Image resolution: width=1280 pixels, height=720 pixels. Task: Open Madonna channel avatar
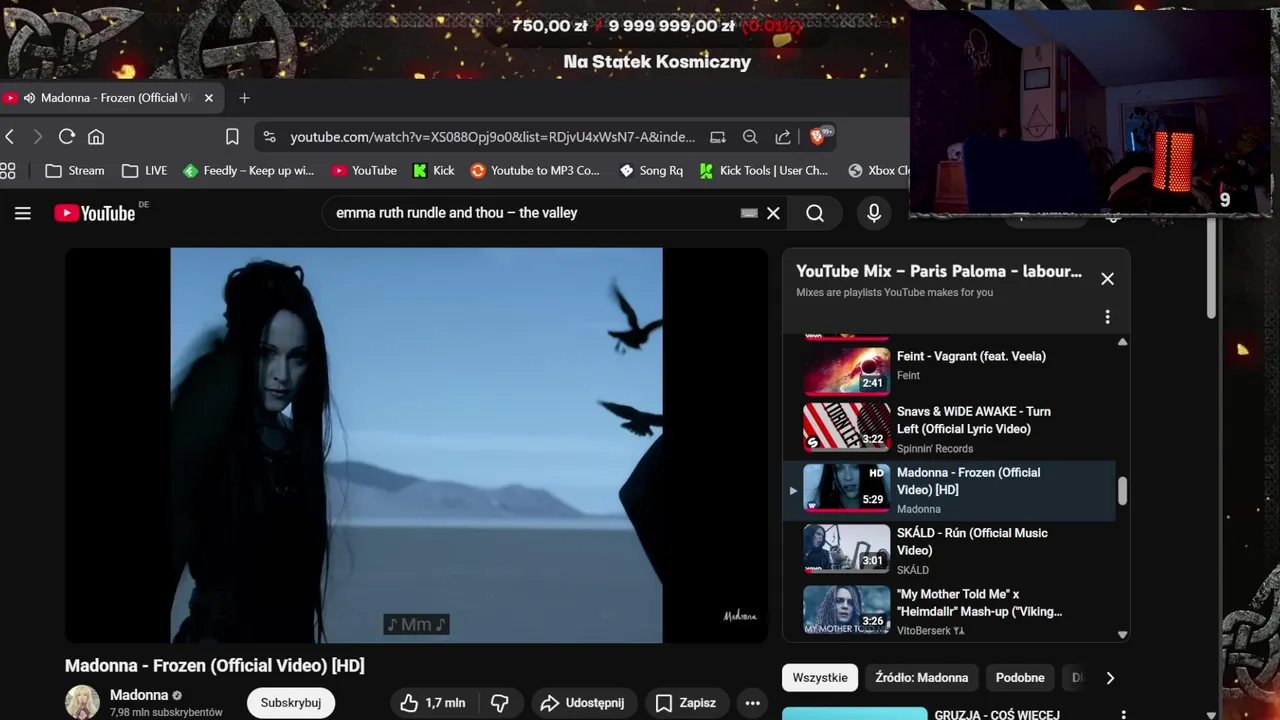82,702
